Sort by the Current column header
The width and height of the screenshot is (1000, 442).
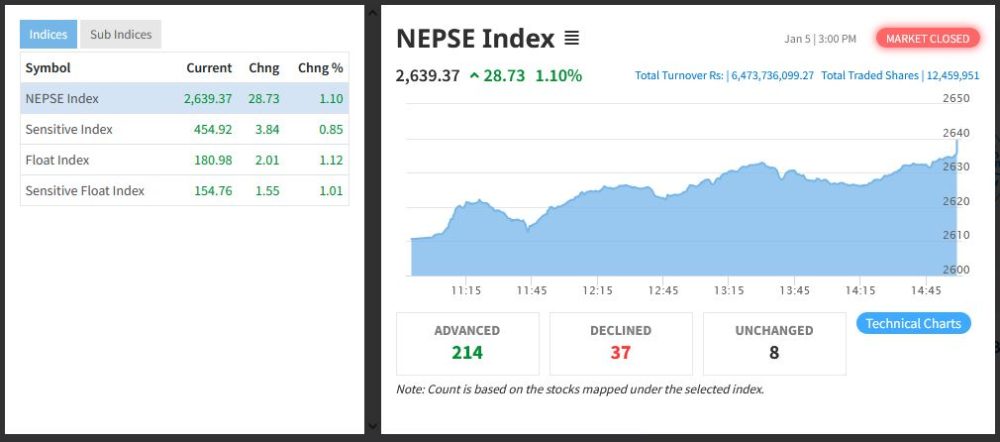[209, 68]
